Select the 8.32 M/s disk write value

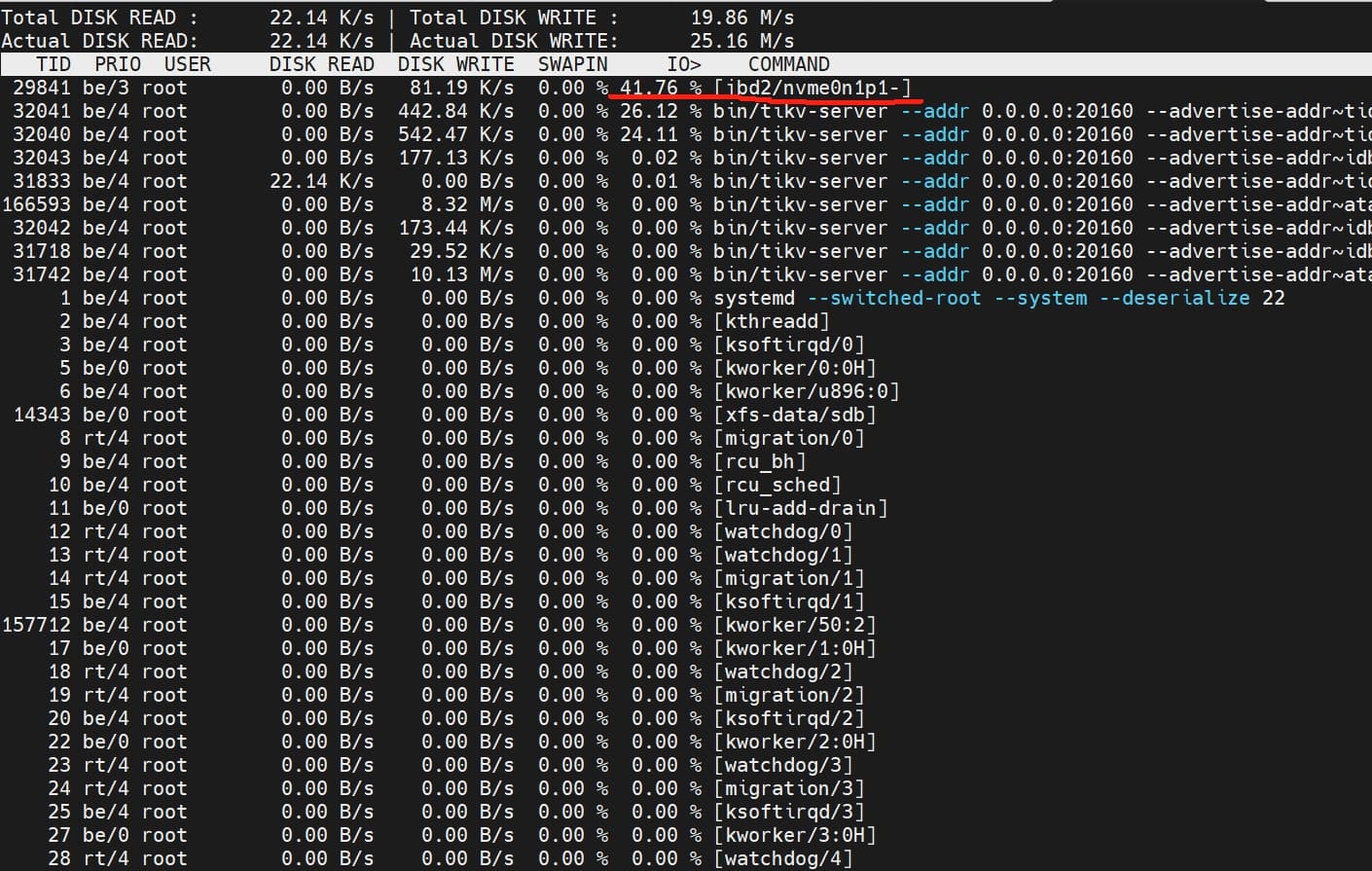click(468, 204)
